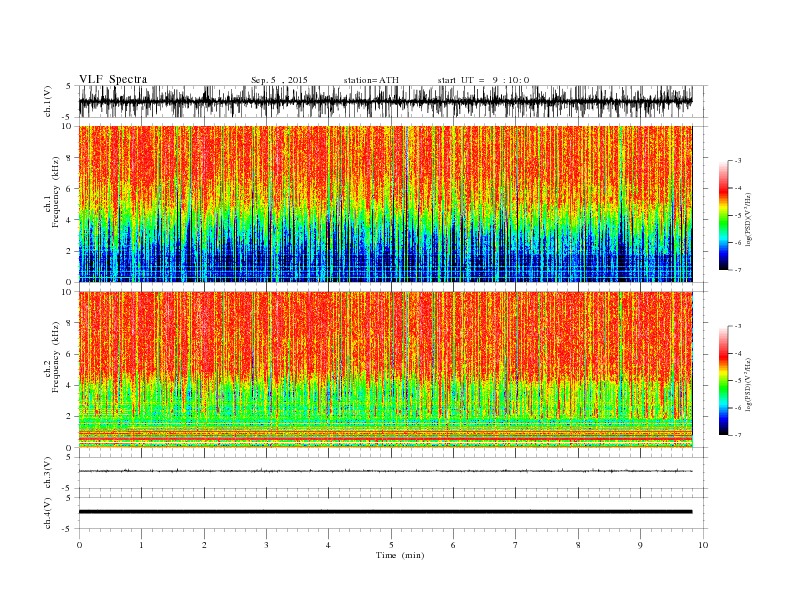Screen dimensions: 792x612
Task: Click the 'Time (min)' axis label
Action: [400, 555]
